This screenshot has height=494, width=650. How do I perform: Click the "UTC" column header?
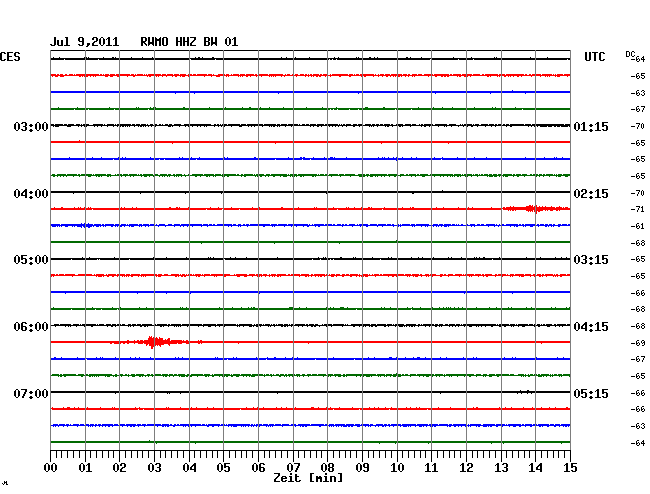coord(594,57)
